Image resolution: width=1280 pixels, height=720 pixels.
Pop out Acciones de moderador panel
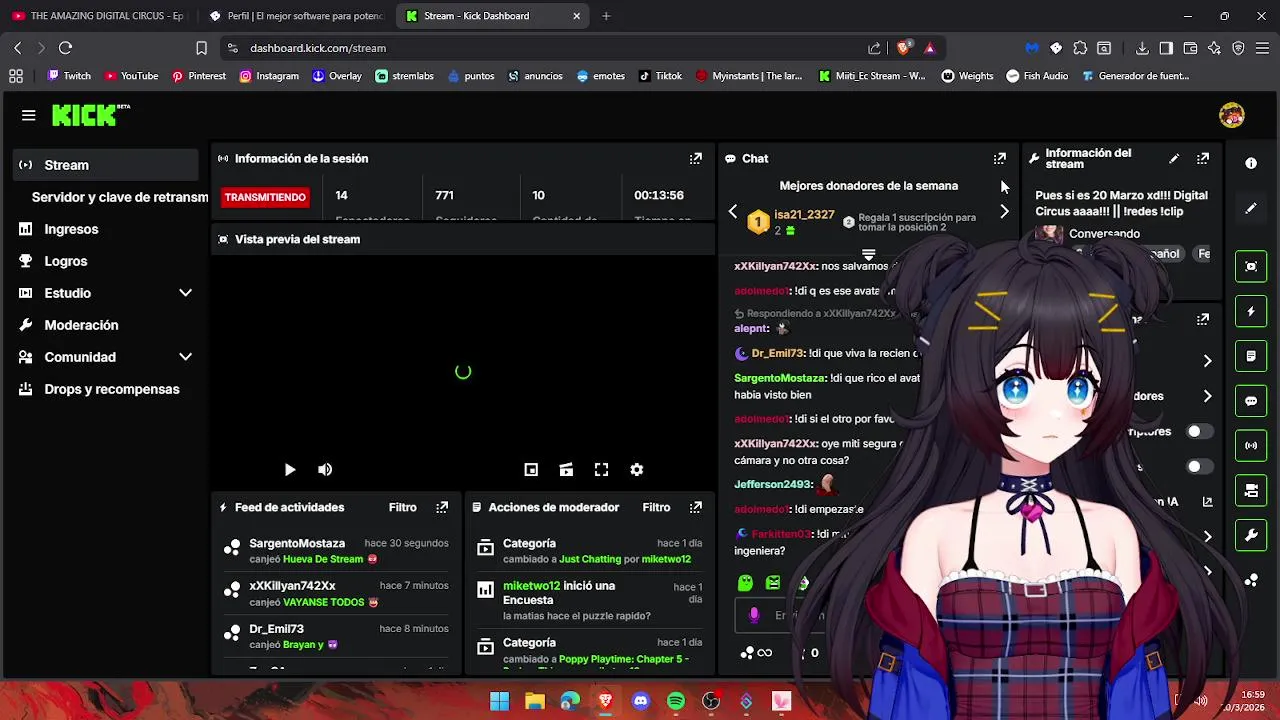[696, 507]
